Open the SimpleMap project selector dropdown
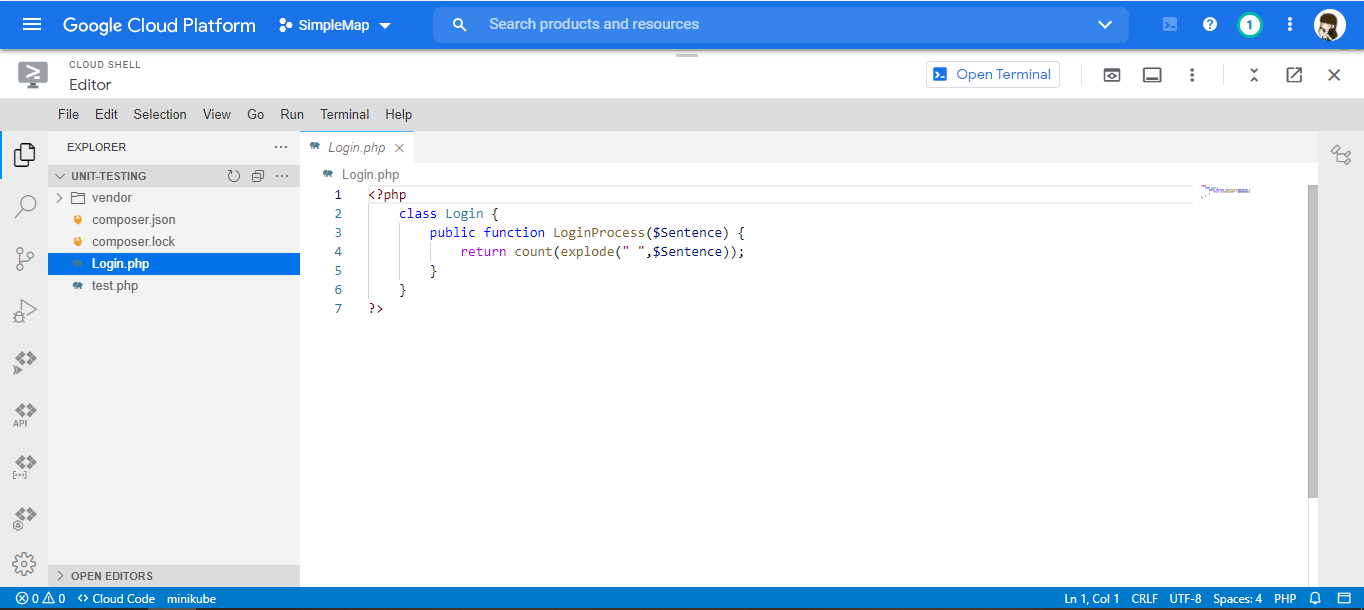This screenshot has height=610, width=1364. coord(335,25)
